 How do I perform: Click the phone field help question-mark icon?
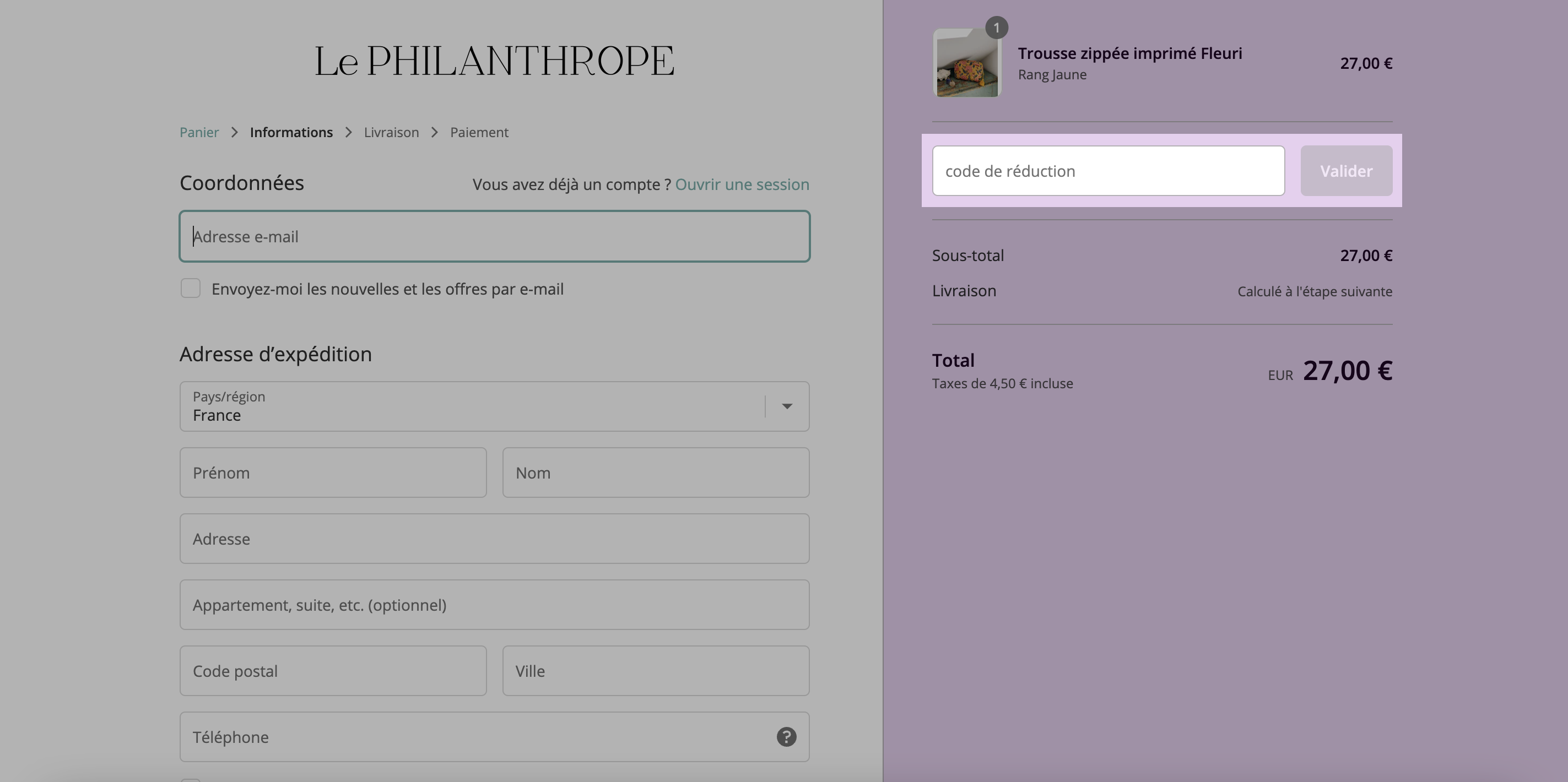[x=786, y=737]
